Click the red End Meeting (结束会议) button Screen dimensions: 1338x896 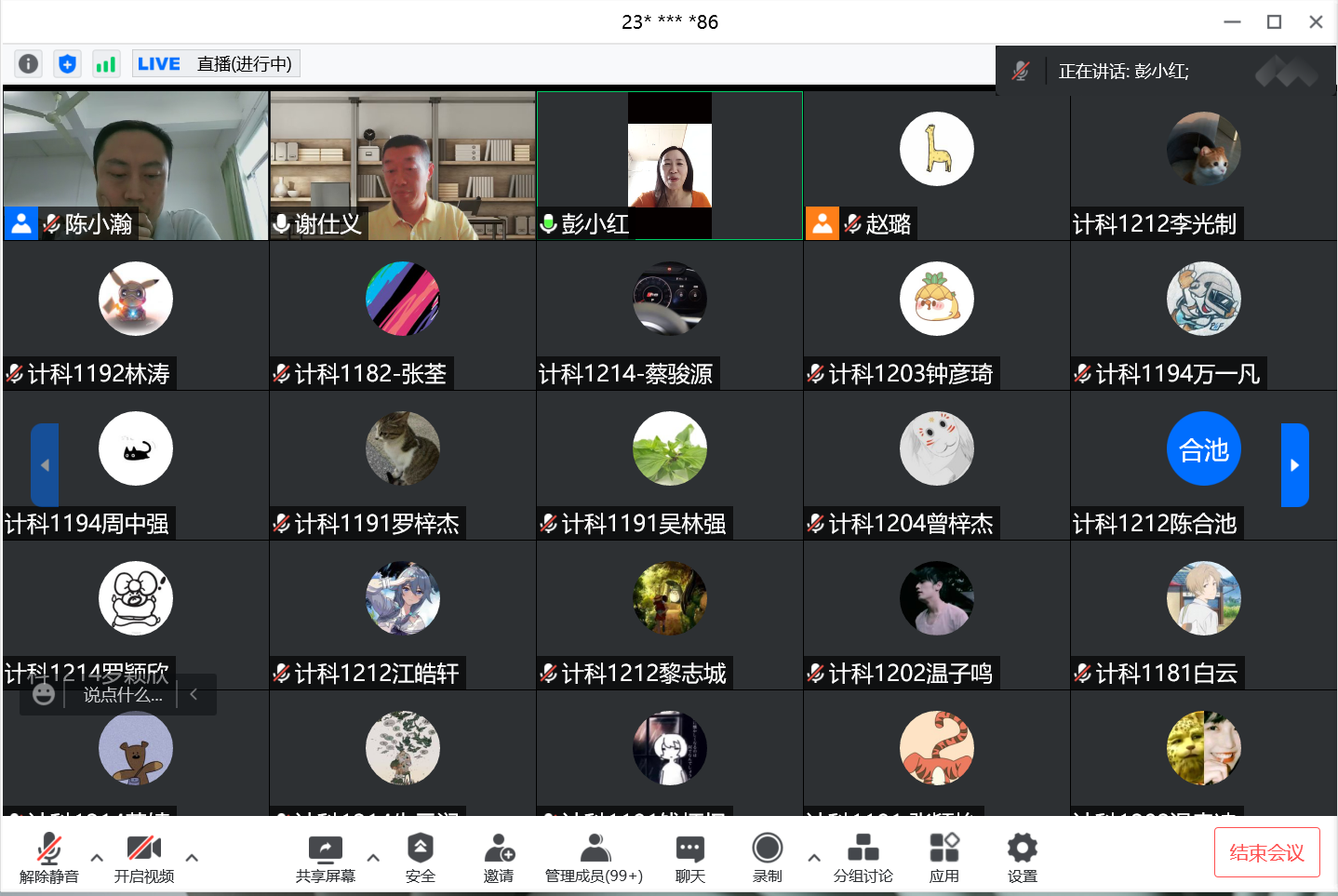1266,852
